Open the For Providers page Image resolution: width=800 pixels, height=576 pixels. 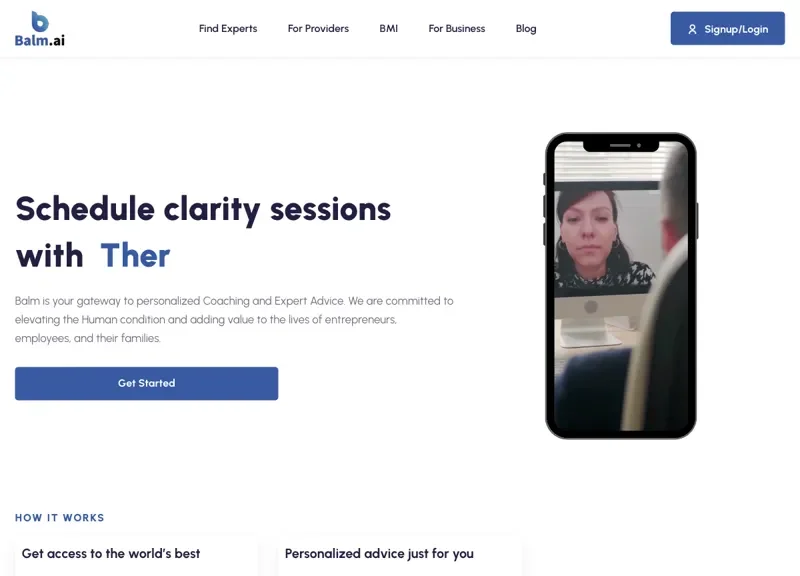pos(318,29)
